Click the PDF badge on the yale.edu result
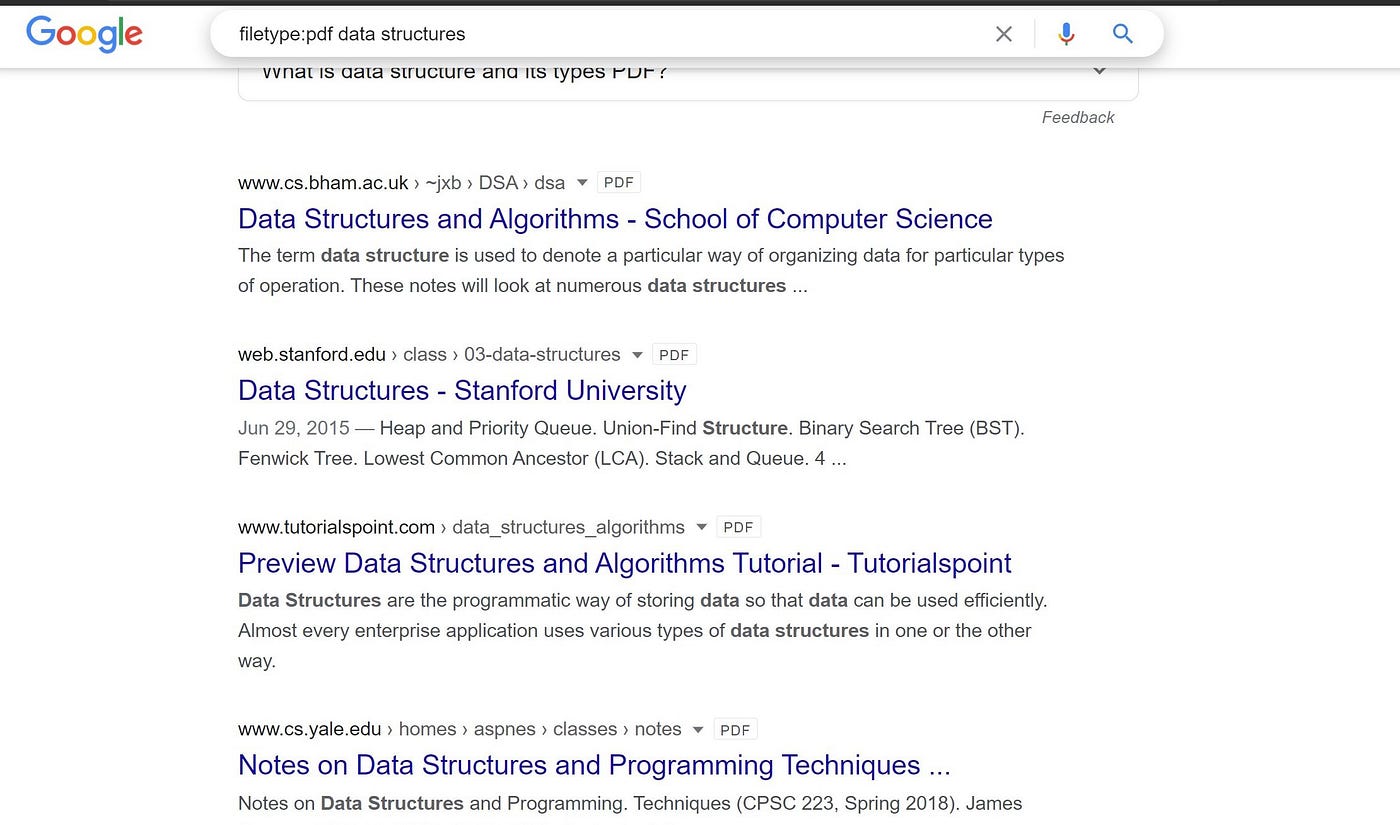Screen dimensions: 1400x825 tap(735, 730)
